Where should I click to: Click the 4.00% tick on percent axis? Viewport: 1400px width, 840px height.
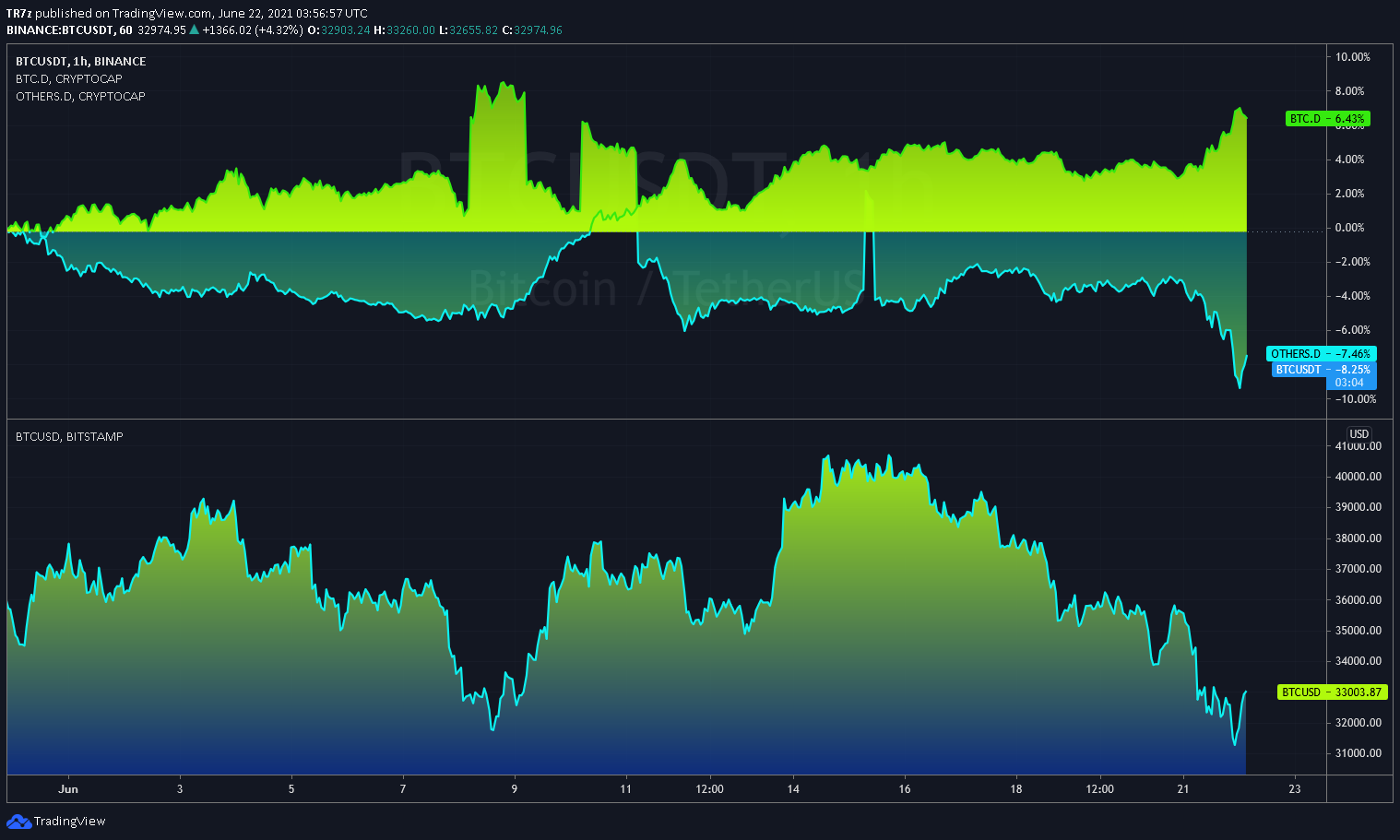point(1350,160)
